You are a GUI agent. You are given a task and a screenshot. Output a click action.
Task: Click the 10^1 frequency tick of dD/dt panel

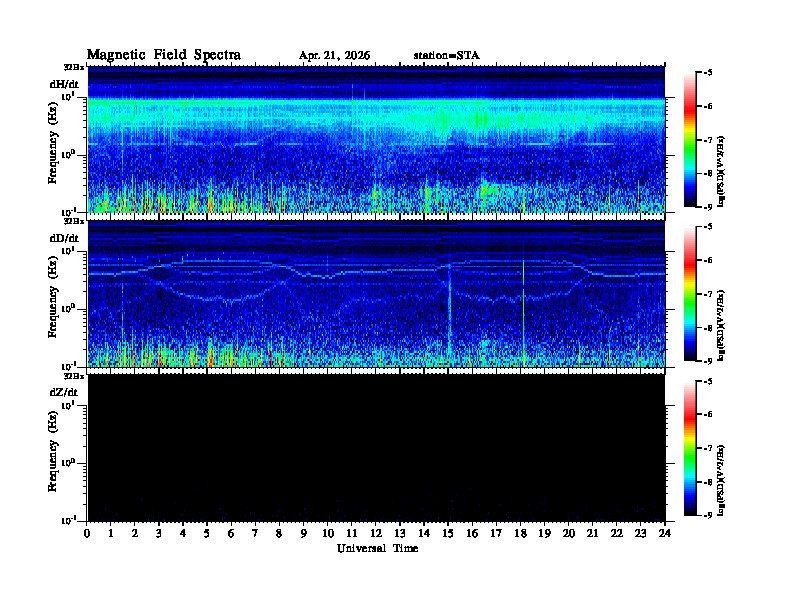pos(68,250)
